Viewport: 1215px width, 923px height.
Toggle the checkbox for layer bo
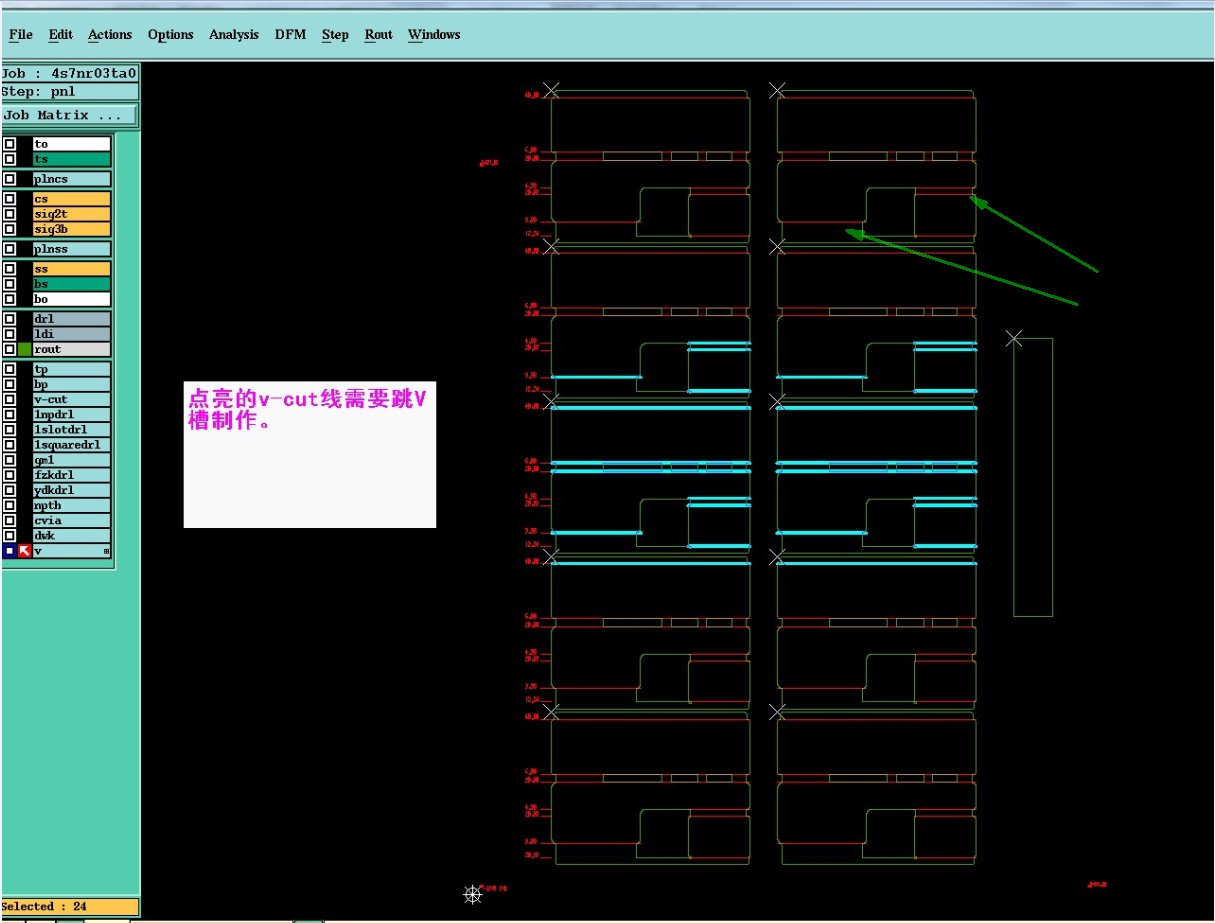pos(10,299)
